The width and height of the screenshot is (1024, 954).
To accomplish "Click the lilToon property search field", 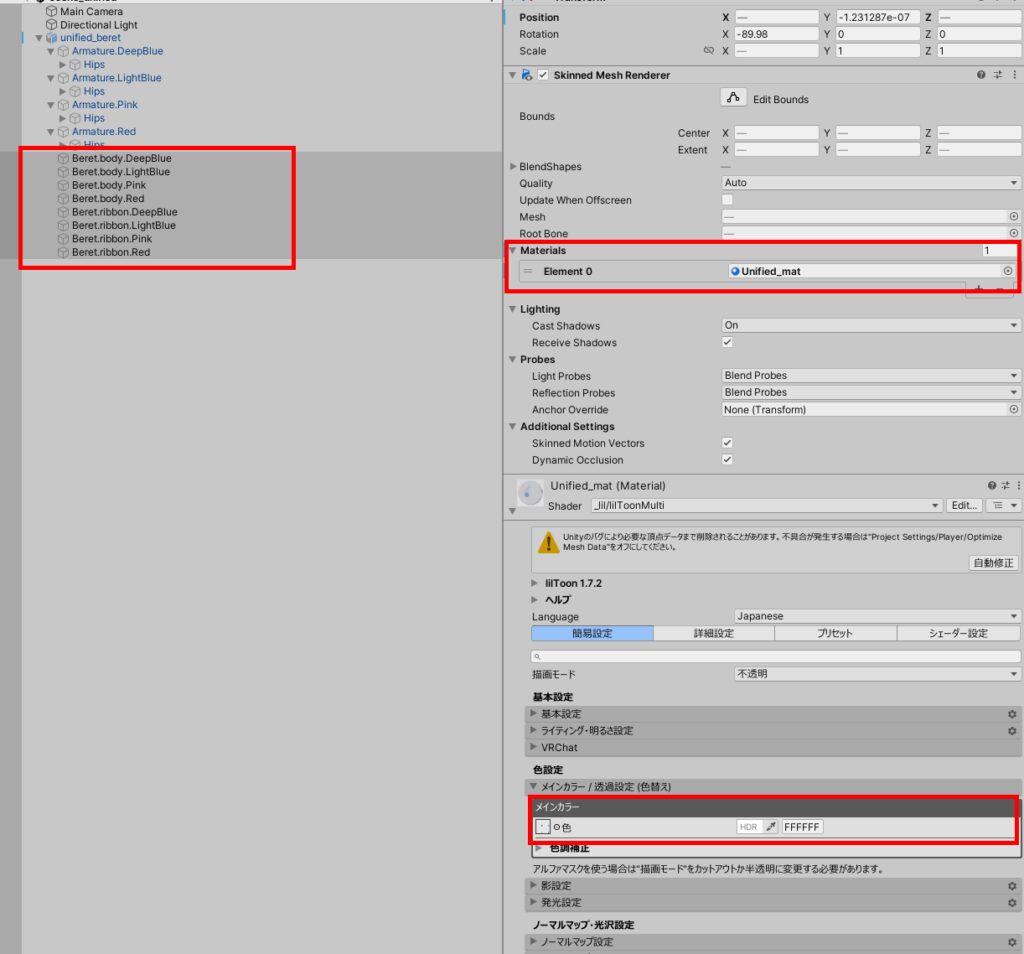I will 776,656.
